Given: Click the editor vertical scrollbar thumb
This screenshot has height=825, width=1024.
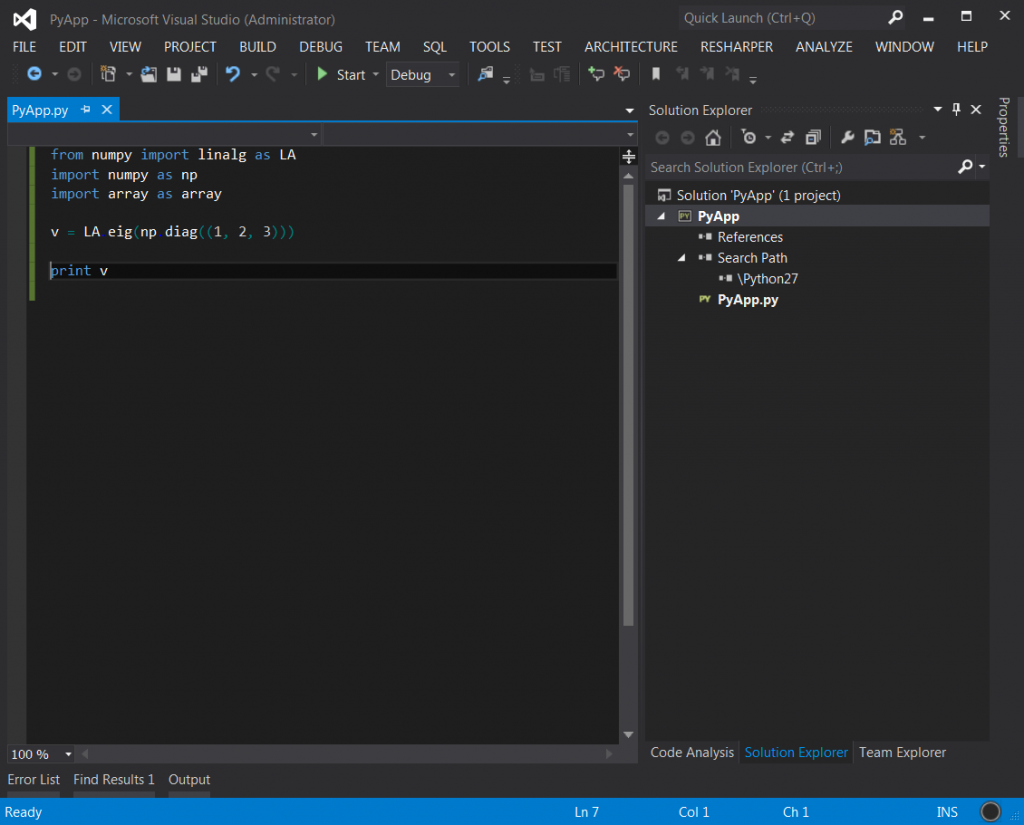Looking at the screenshot, I should click(628, 405).
